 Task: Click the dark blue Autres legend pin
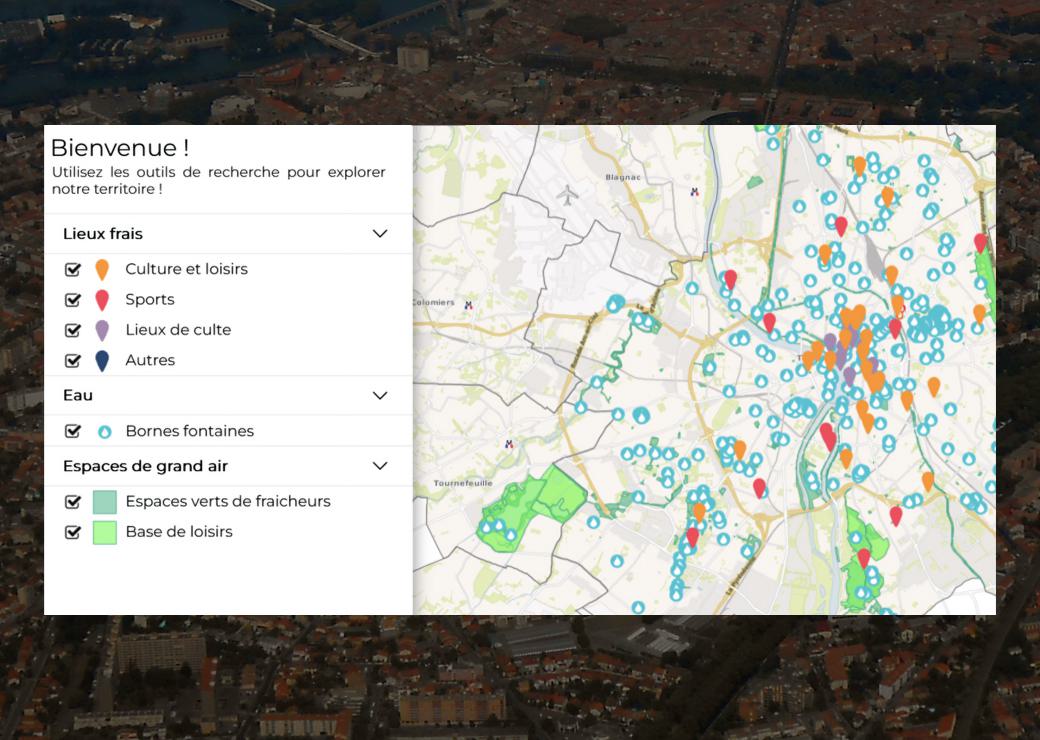[x=102, y=361]
